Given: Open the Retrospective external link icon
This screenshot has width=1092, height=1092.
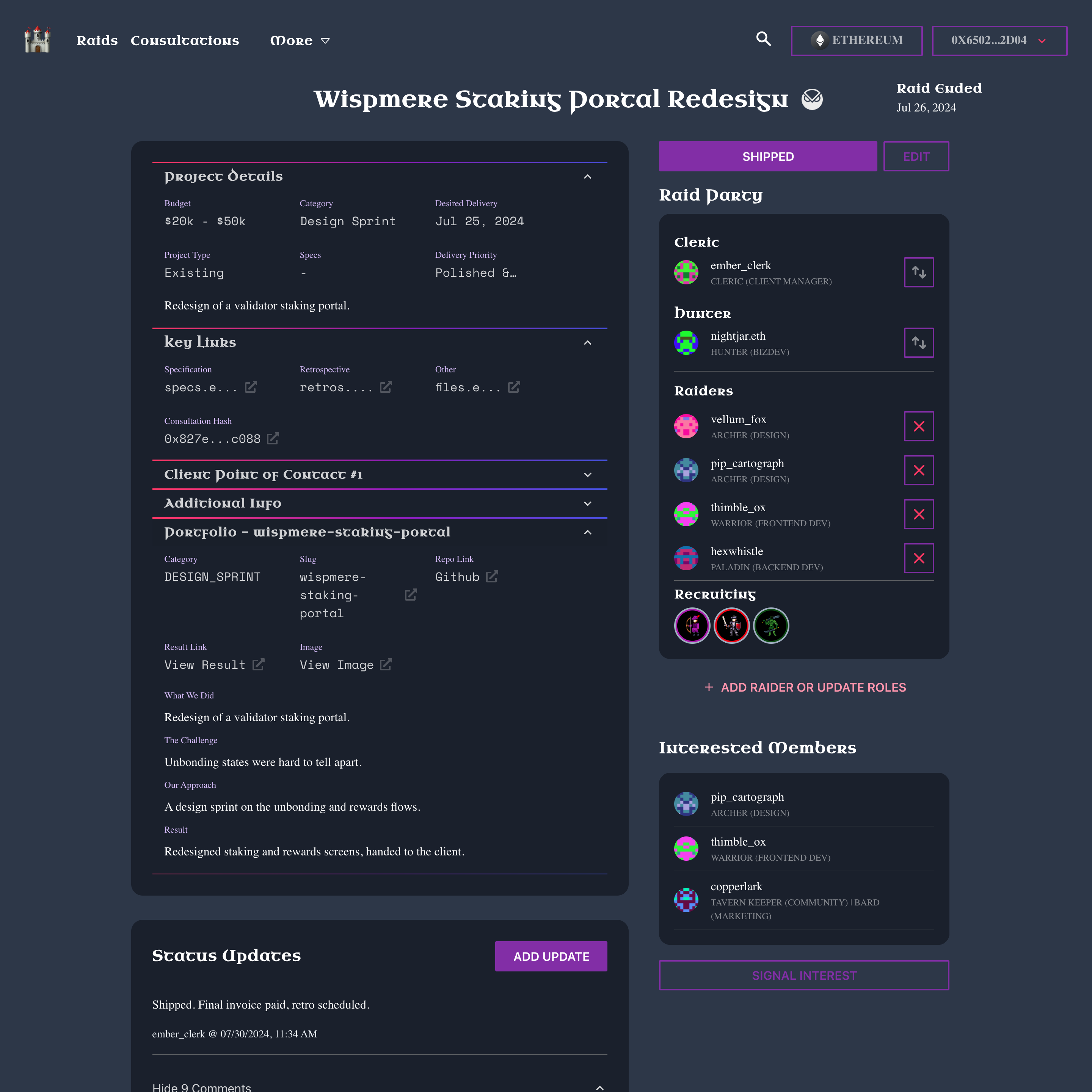Looking at the screenshot, I should coord(386,387).
